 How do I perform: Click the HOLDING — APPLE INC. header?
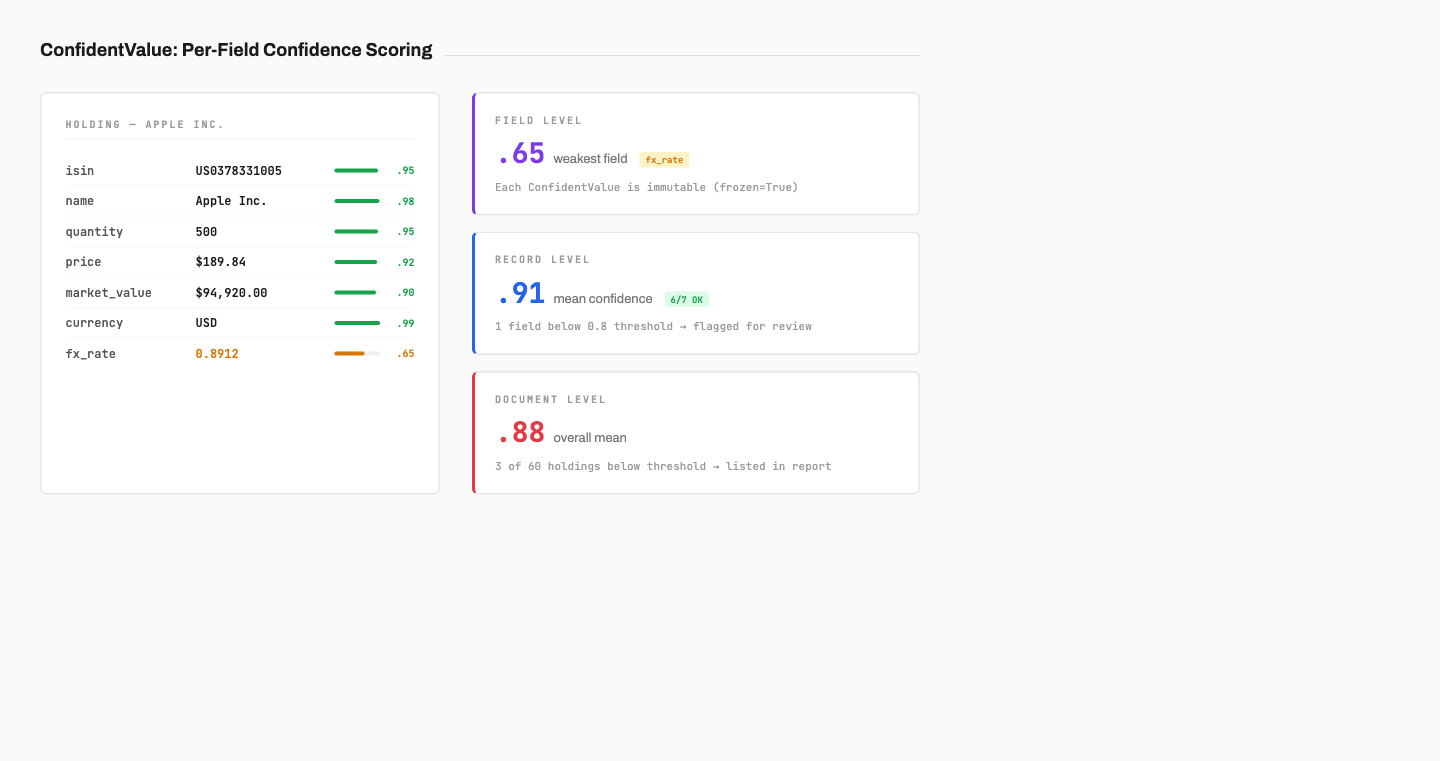(x=144, y=124)
